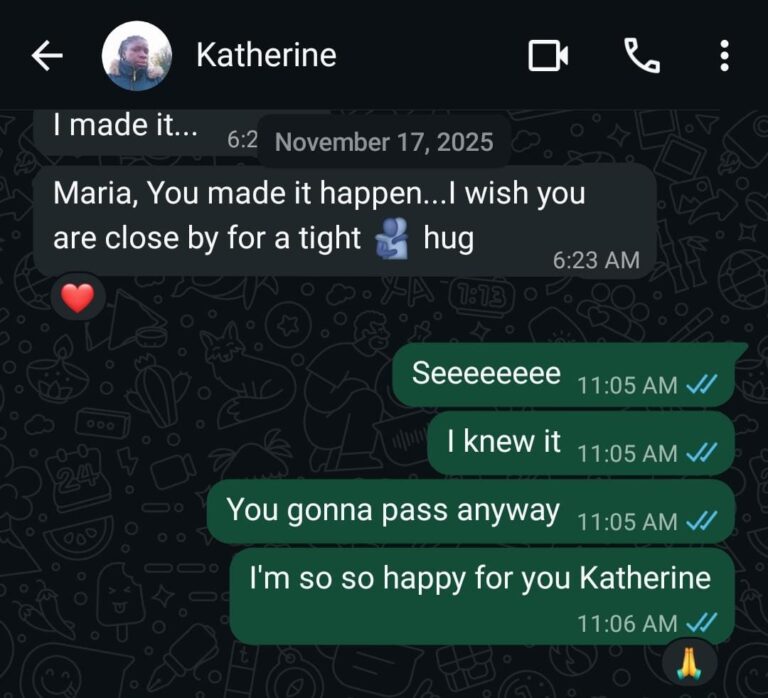This screenshot has height=698, width=768.
Task: Open Katherine's profile picture
Action: tap(137, 56)
